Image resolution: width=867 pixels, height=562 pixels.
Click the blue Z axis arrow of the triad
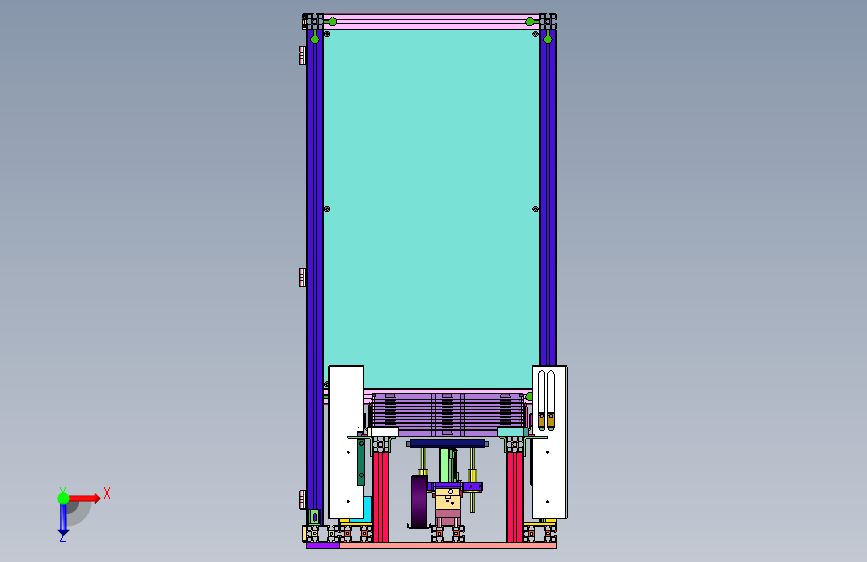(63, 520)
